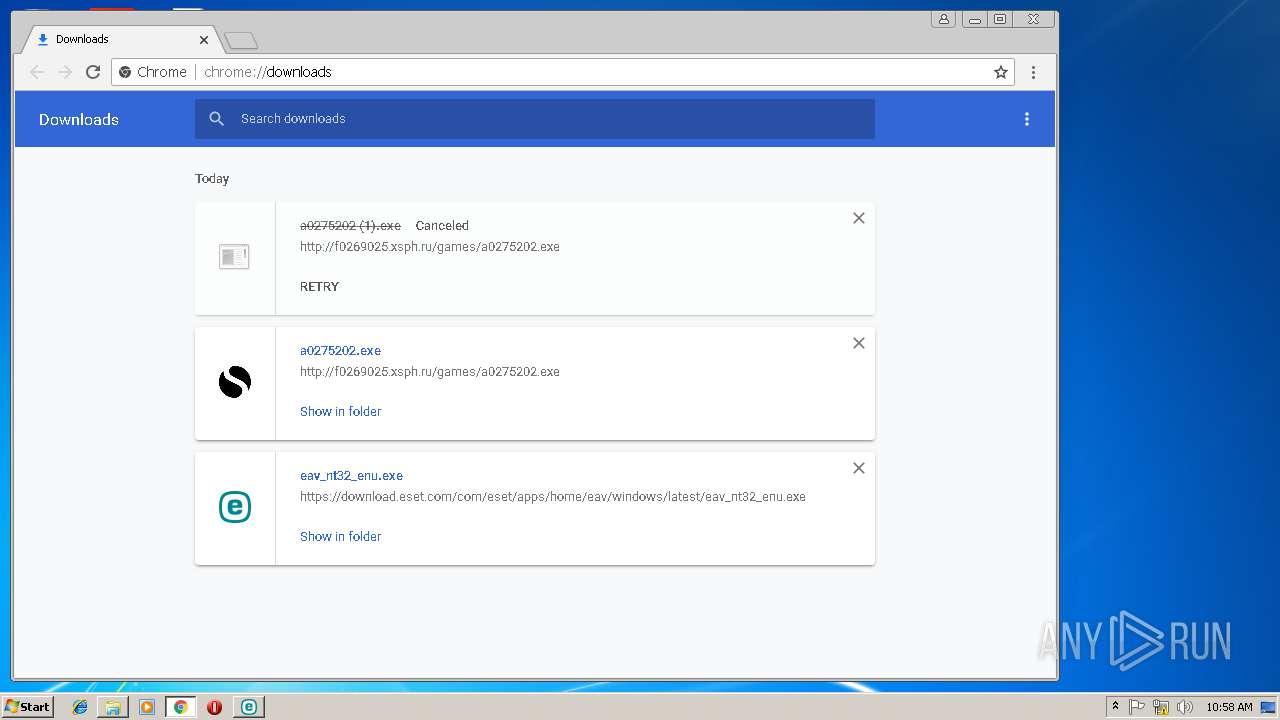This screenshot has width=1280, height=720.
Task: Click the ESET file icon thumbnail
Action: tap(234, 507)
